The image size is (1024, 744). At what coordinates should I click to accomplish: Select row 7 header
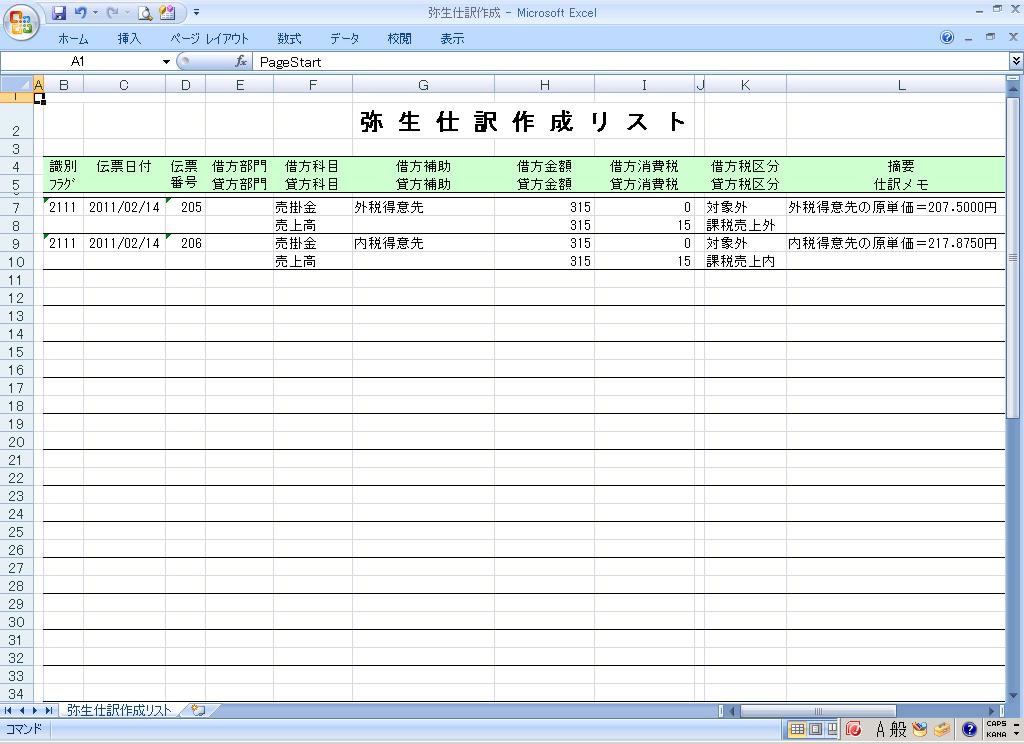click(16, 208)
